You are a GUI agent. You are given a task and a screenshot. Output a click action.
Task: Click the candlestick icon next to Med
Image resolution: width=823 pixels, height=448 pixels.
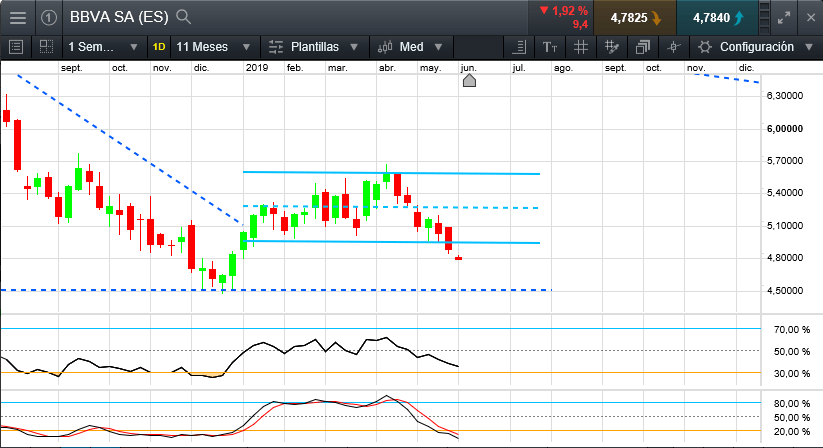[385, 47]
